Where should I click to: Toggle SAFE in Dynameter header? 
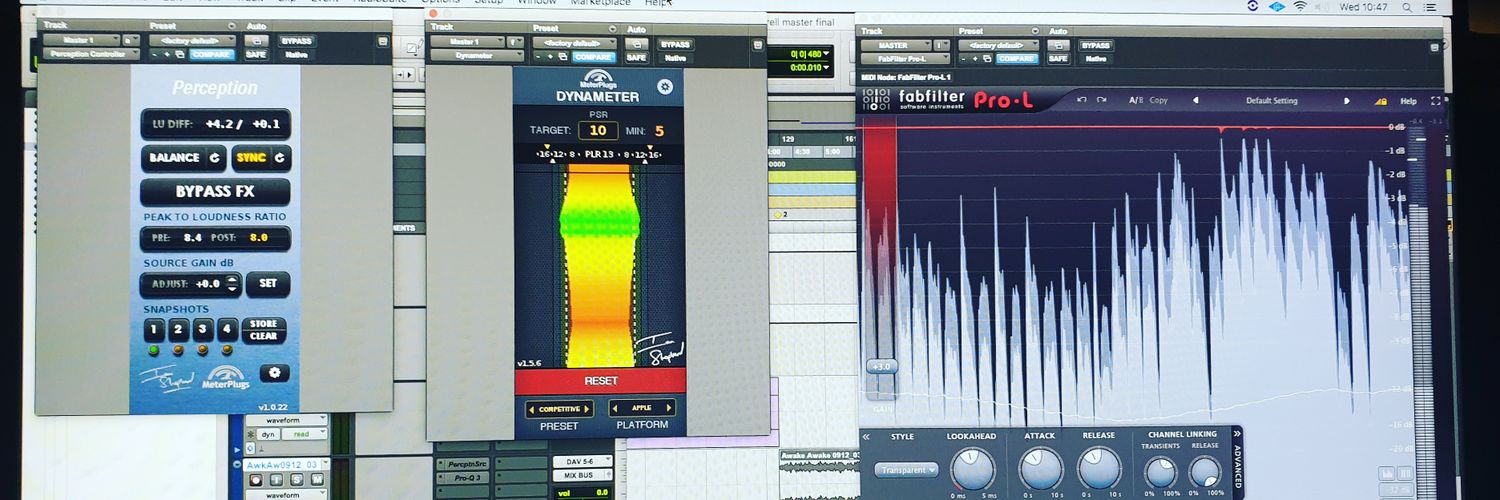pyautogui.click(x=637, y=57)
